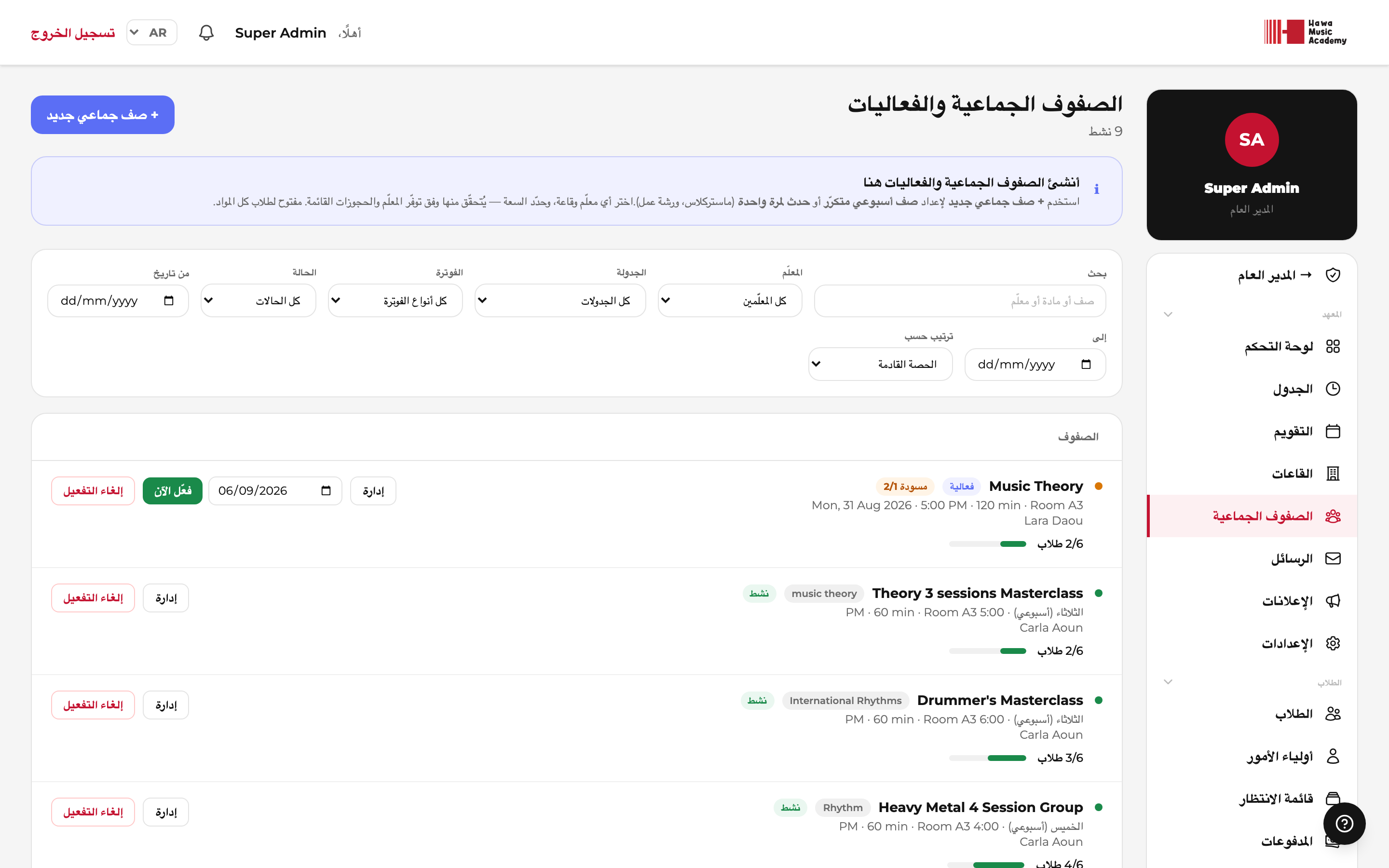Click the + صف جماعي جديد button
The width and height of the screenshot is (1389, 868).
click(103, 115)
